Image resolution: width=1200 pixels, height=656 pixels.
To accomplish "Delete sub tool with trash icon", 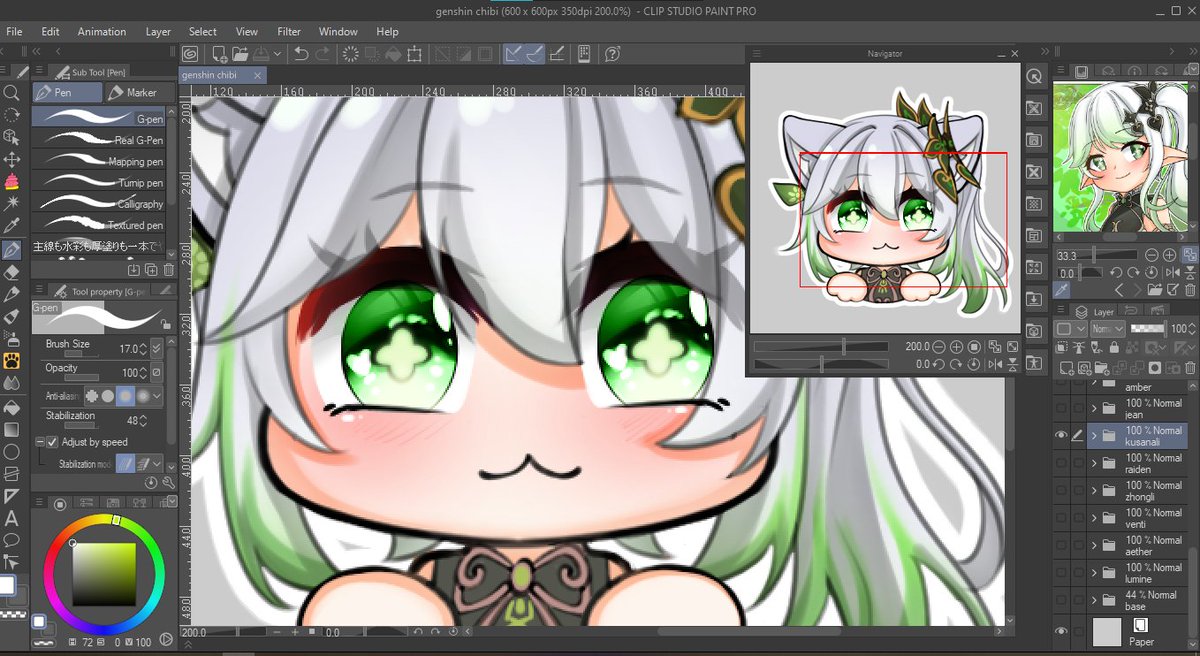I will click(168, 270).
